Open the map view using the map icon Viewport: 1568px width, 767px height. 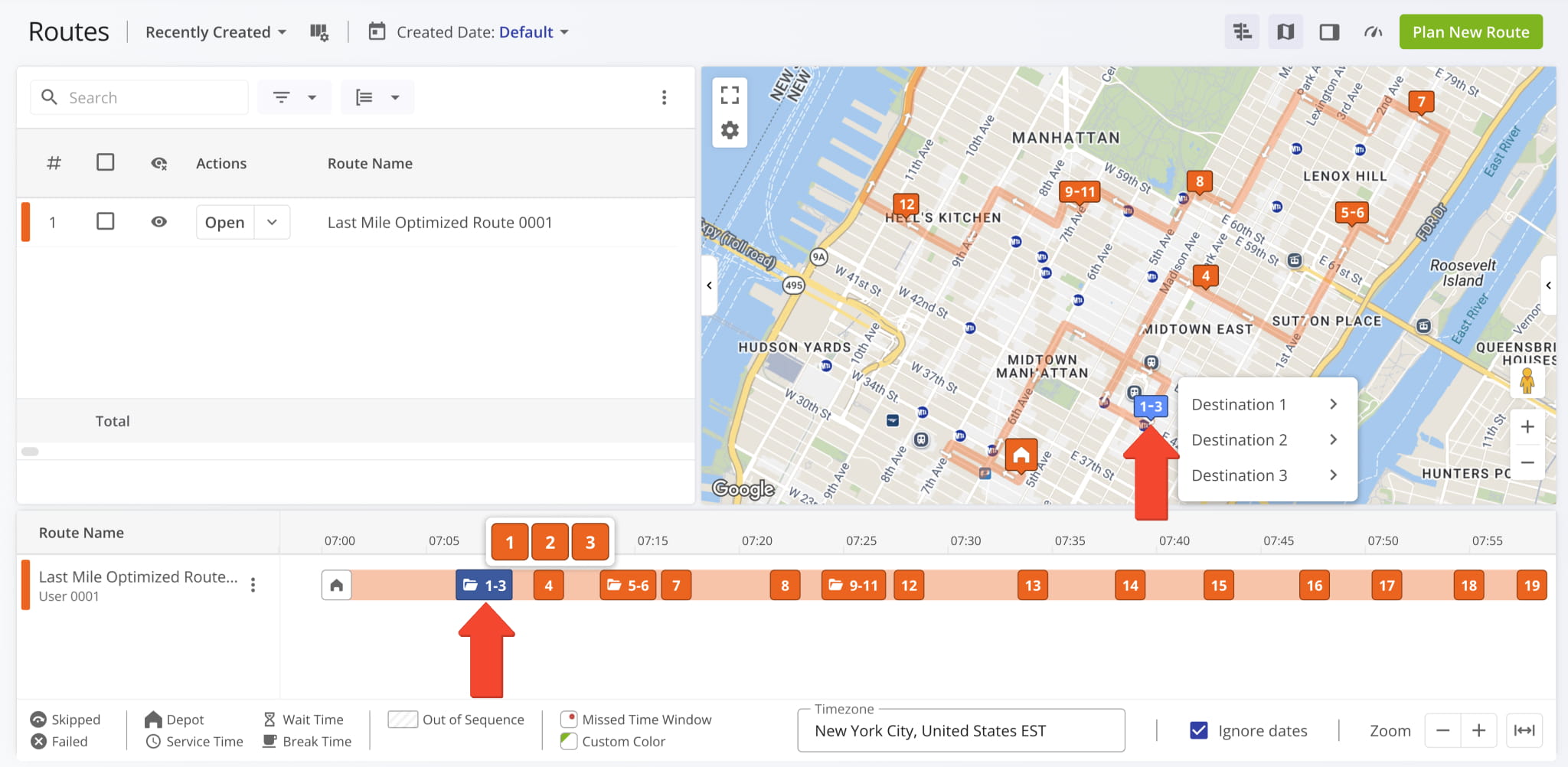pyautogui.click(x=1285, y=31)
